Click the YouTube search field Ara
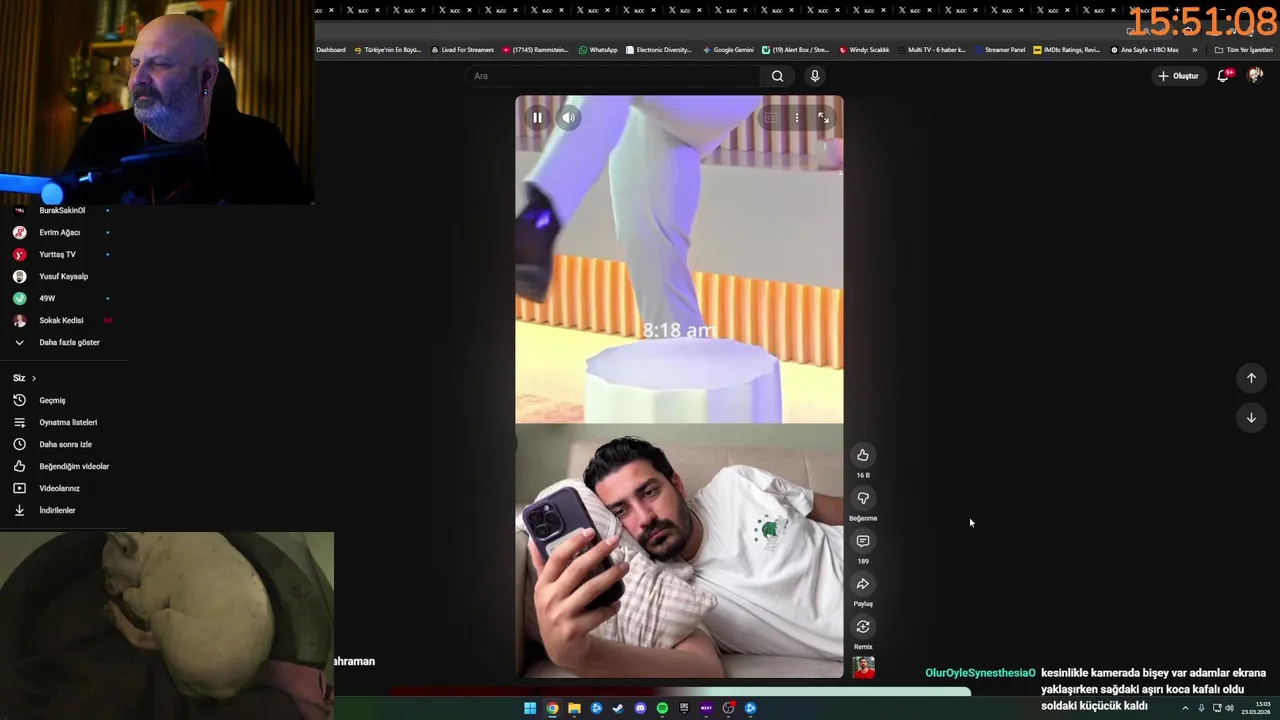1280x720 pixels. pyautogui.click(x=612, y=76)
